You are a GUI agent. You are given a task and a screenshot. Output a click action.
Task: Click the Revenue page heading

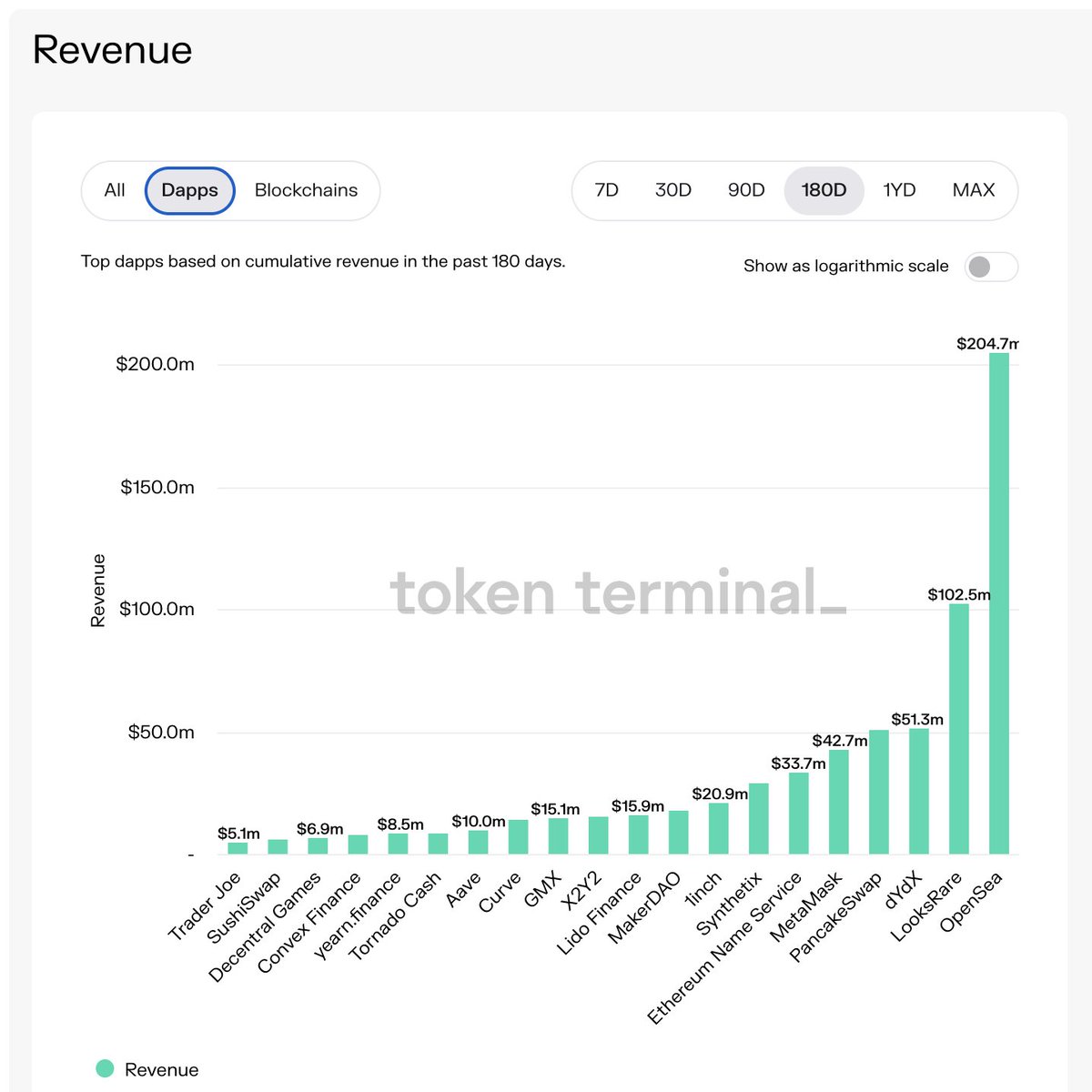[113, 49]
